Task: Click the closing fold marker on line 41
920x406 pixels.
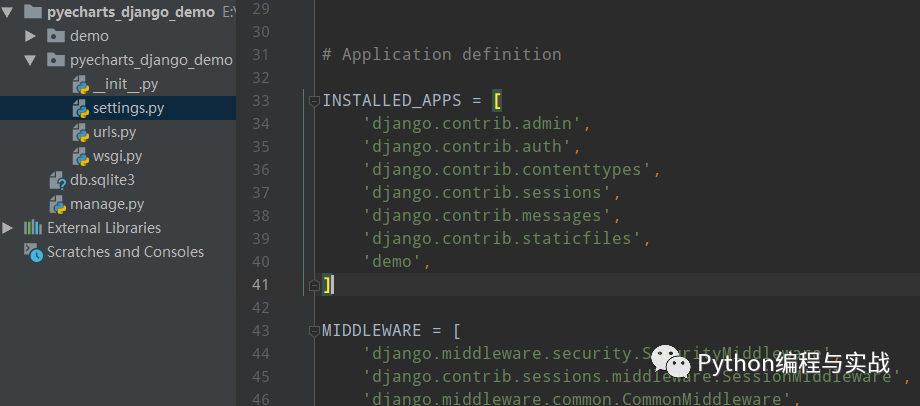Action: tap(314, 285)
